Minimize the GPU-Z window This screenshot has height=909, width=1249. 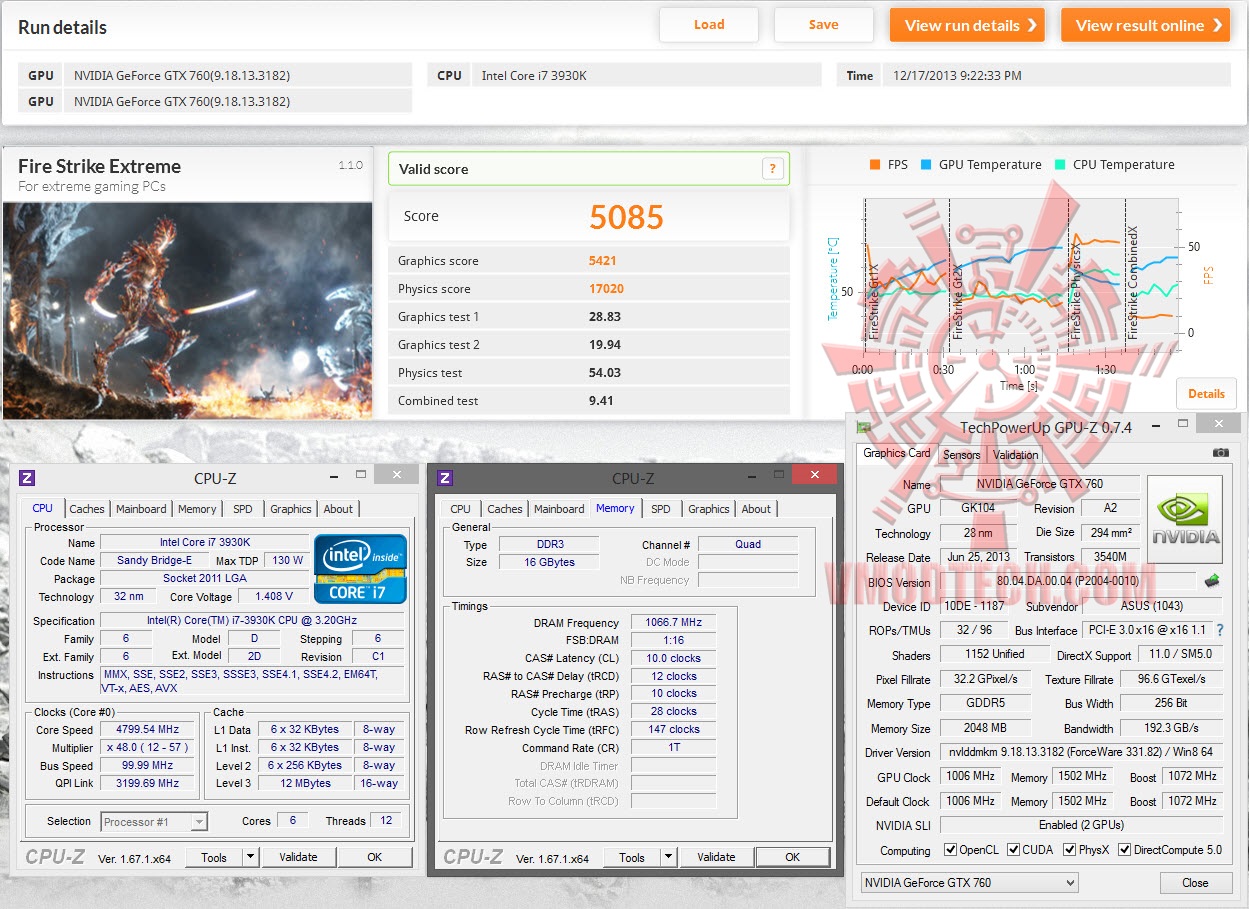1155,426
